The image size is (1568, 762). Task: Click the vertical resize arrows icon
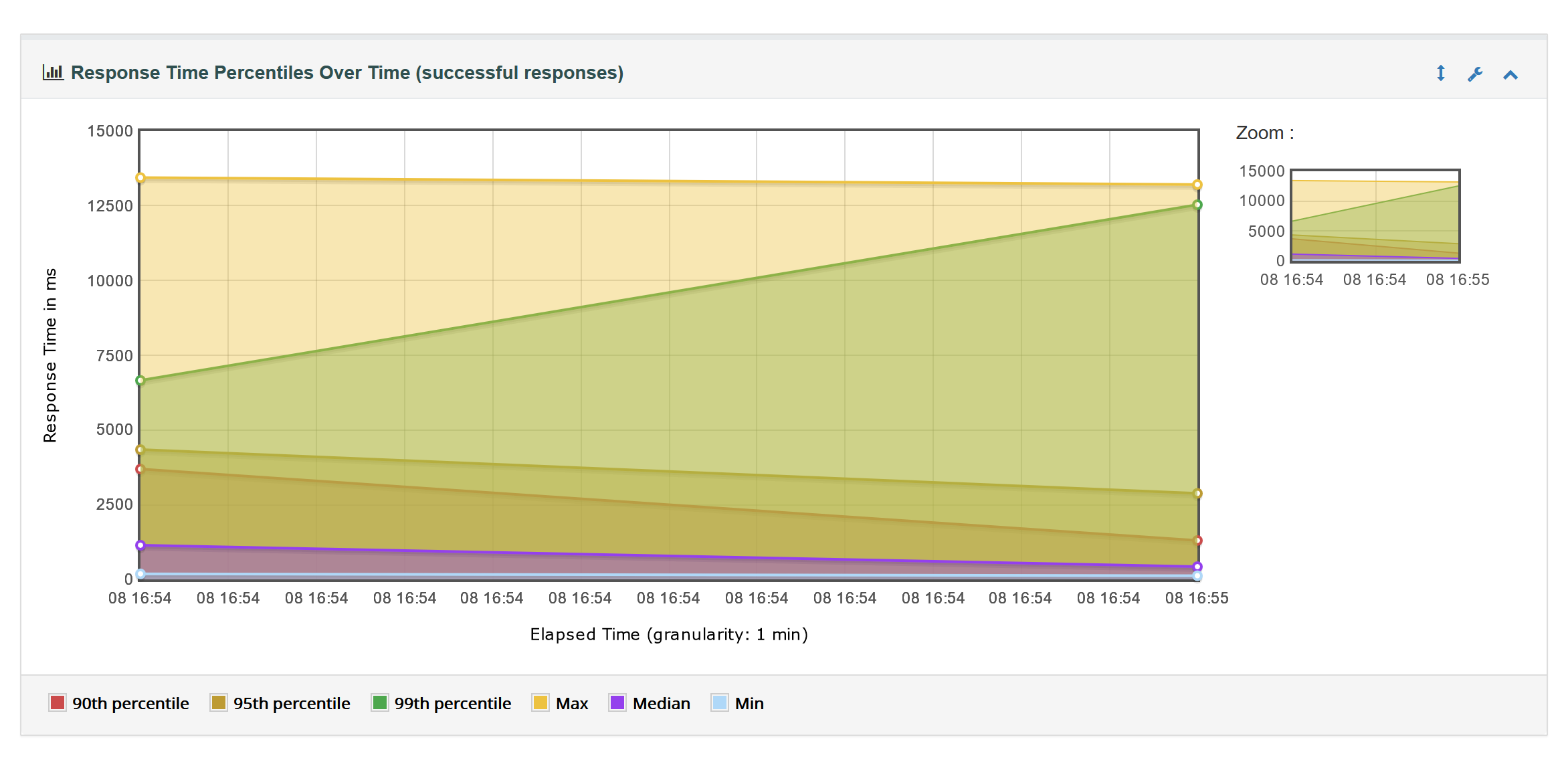pyautogui.click(x=1440, y=74)
